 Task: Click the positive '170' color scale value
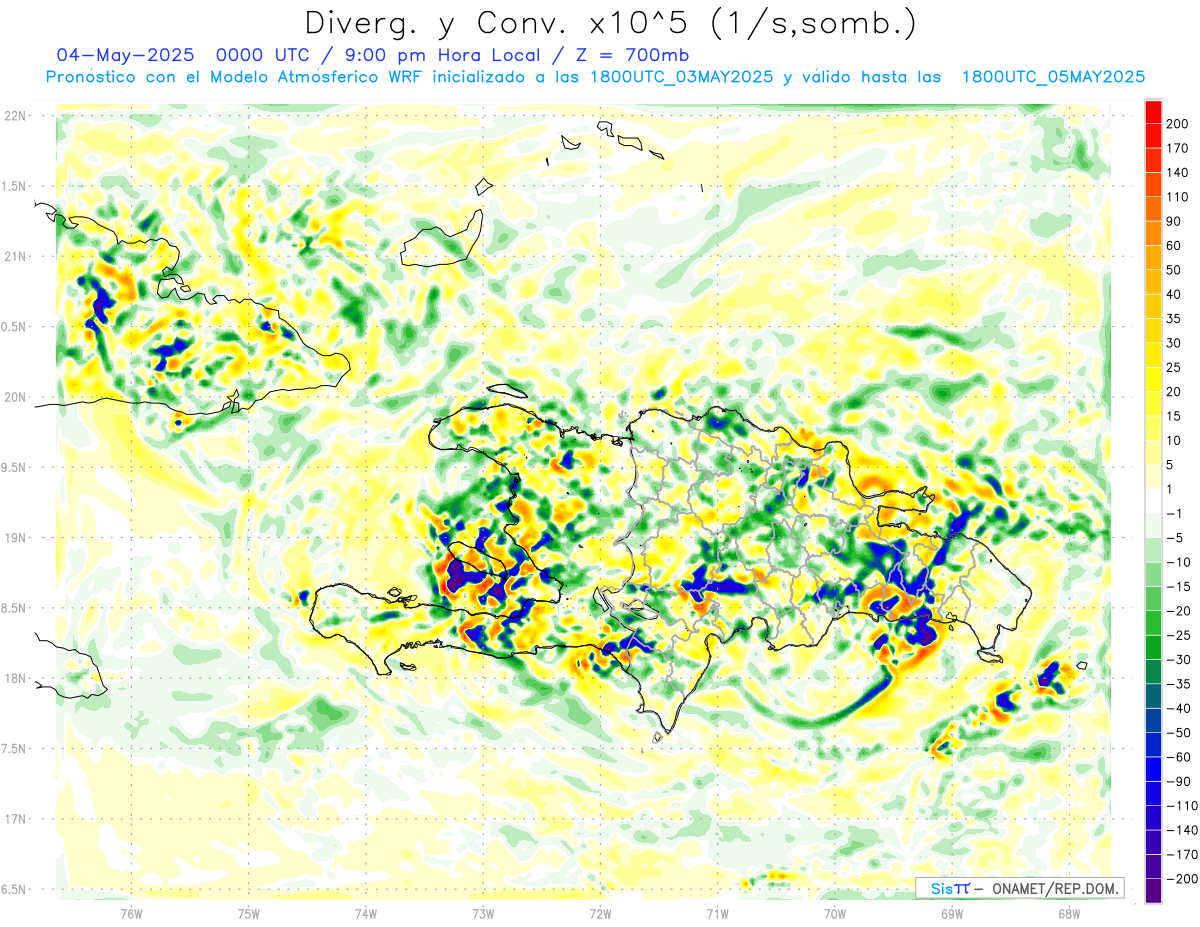coord(1177,148)
